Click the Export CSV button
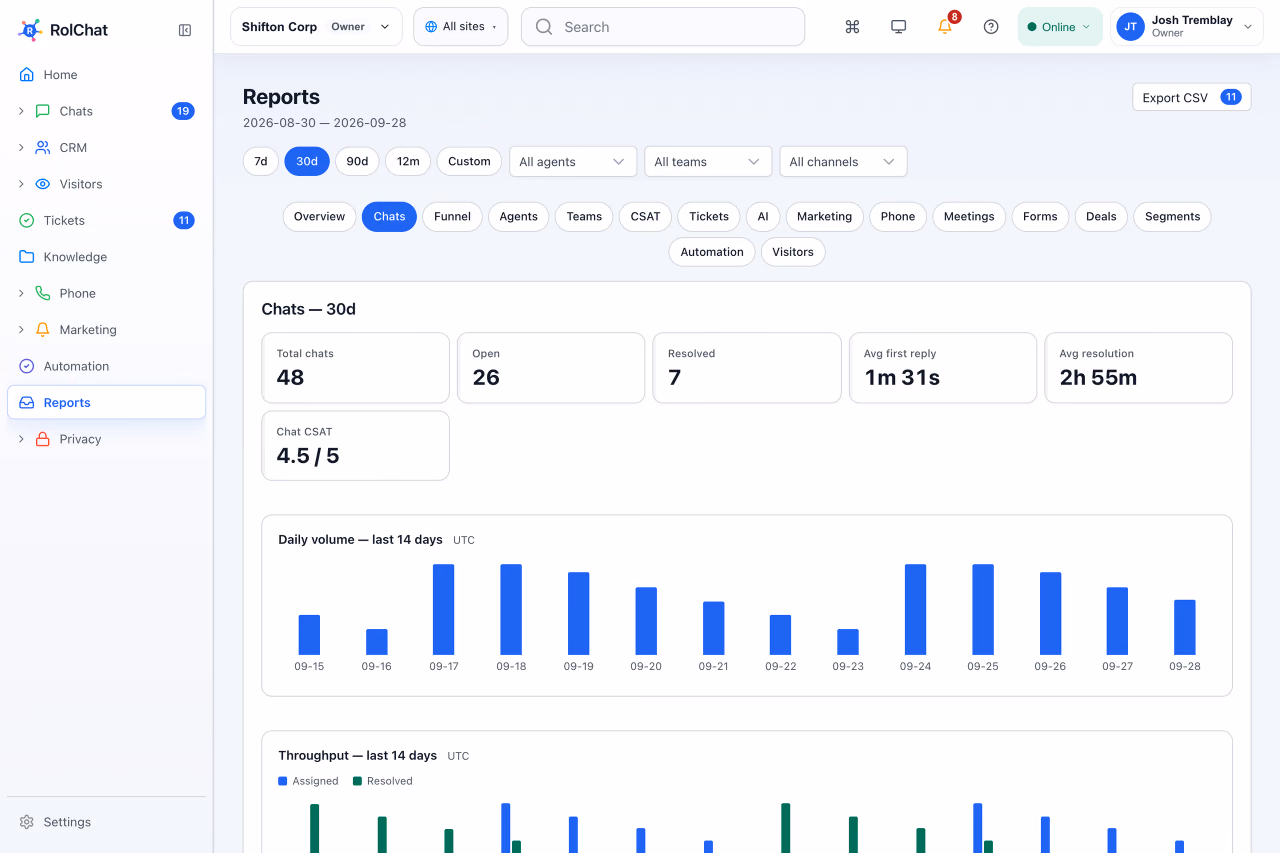 point(1191,97)
